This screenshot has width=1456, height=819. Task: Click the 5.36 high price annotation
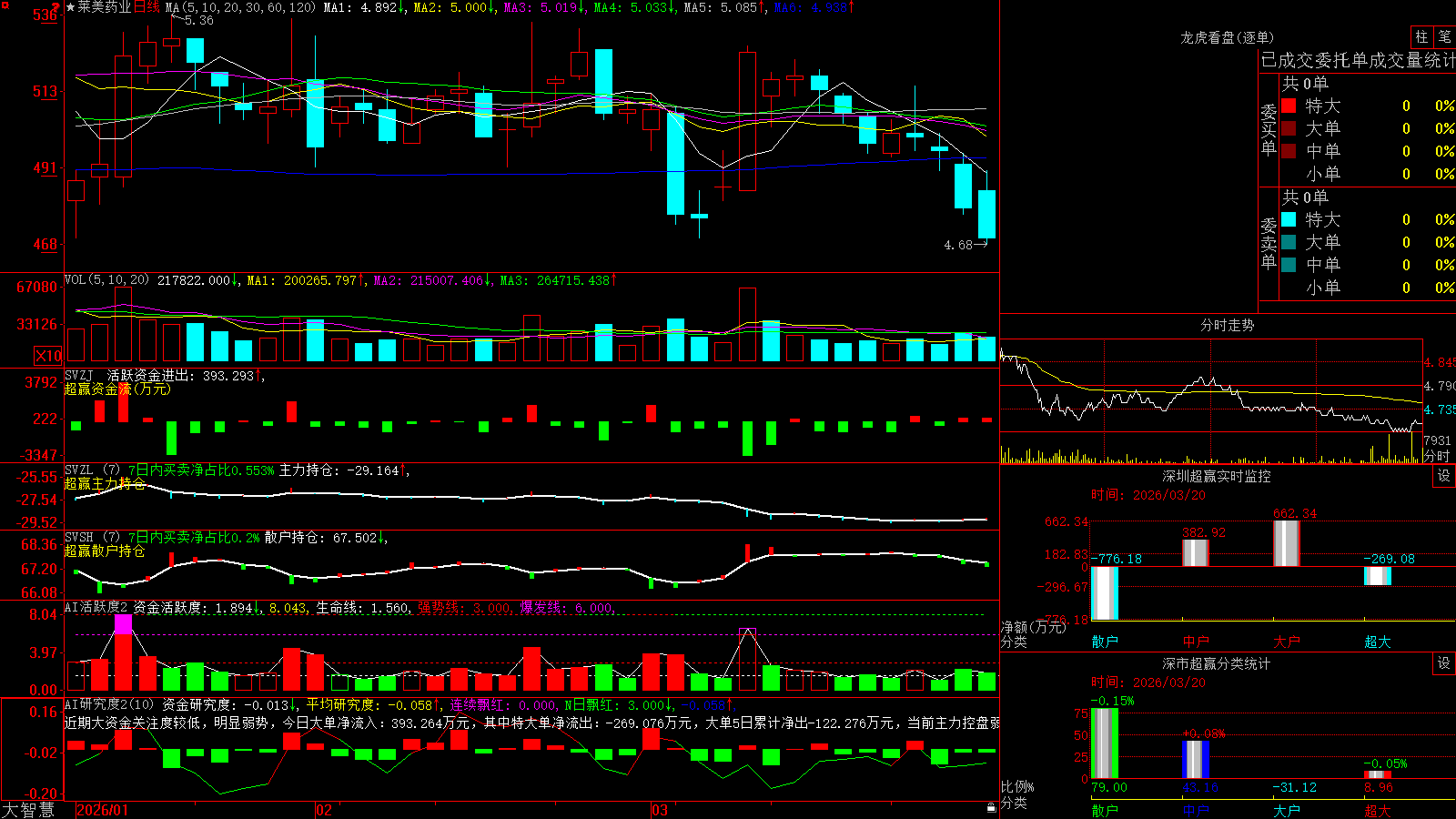click(198, 20)
